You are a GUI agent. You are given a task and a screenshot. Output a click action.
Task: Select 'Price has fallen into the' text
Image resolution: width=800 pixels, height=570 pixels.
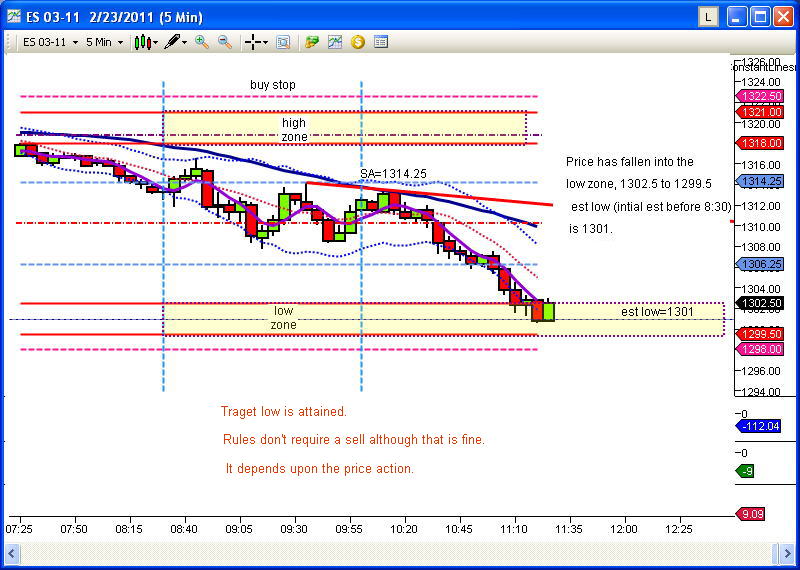630,162
